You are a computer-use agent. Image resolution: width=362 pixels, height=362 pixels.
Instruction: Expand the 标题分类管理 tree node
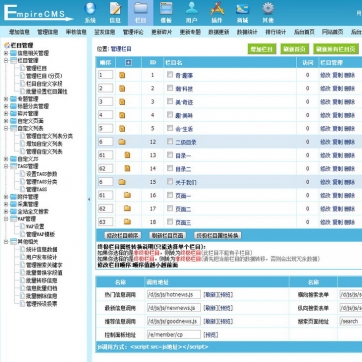[6, 106]
